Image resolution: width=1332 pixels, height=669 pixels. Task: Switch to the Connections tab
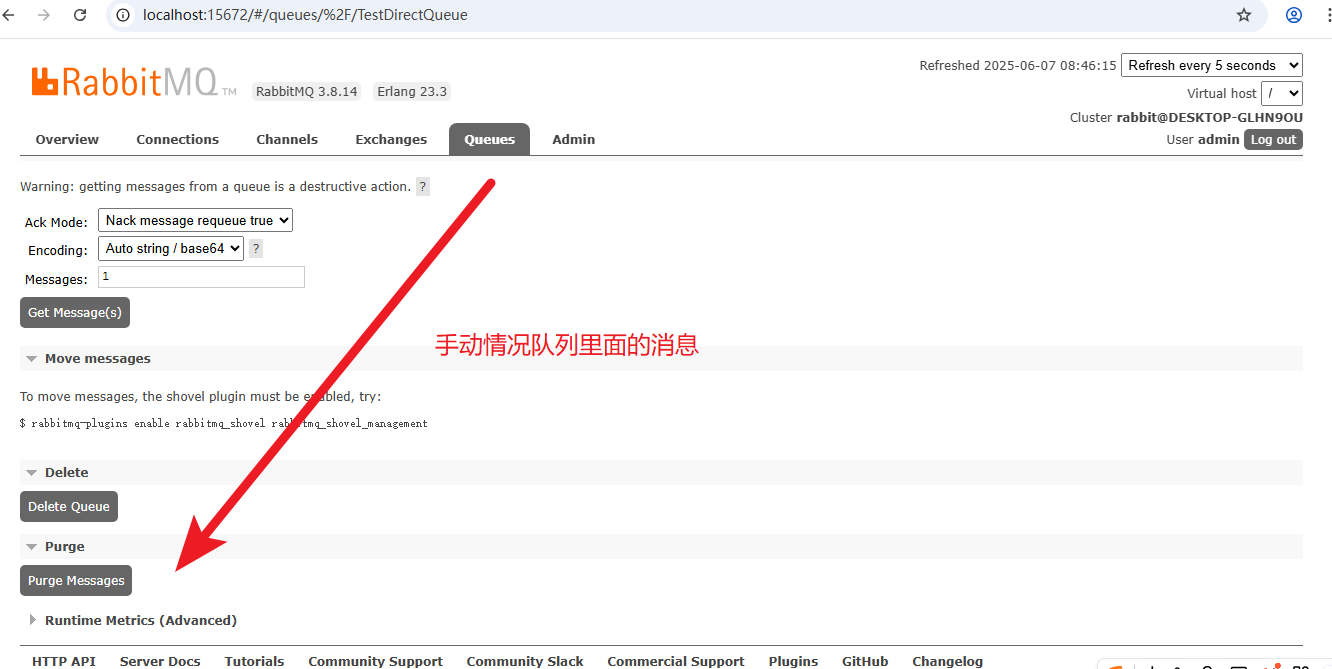point(178,140)
